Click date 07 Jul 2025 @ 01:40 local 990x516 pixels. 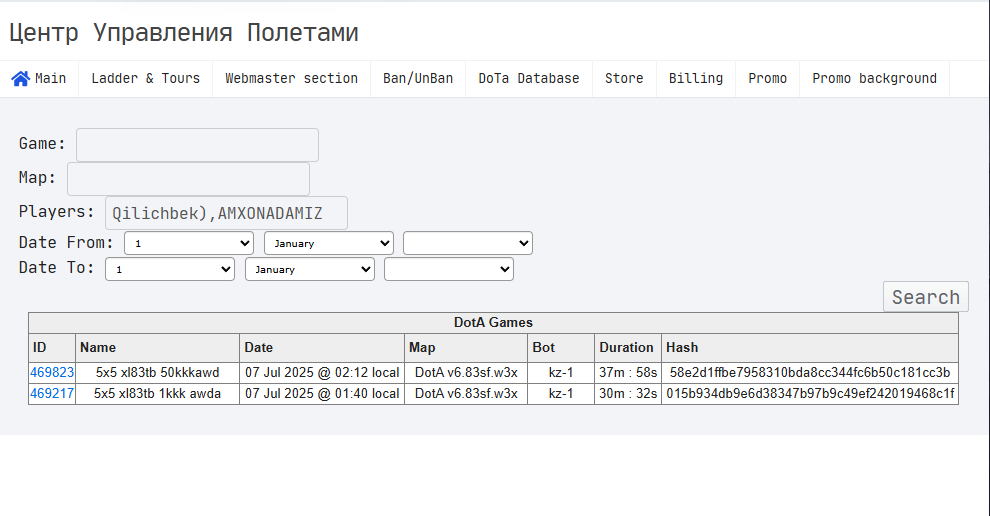tap(322, 393)
